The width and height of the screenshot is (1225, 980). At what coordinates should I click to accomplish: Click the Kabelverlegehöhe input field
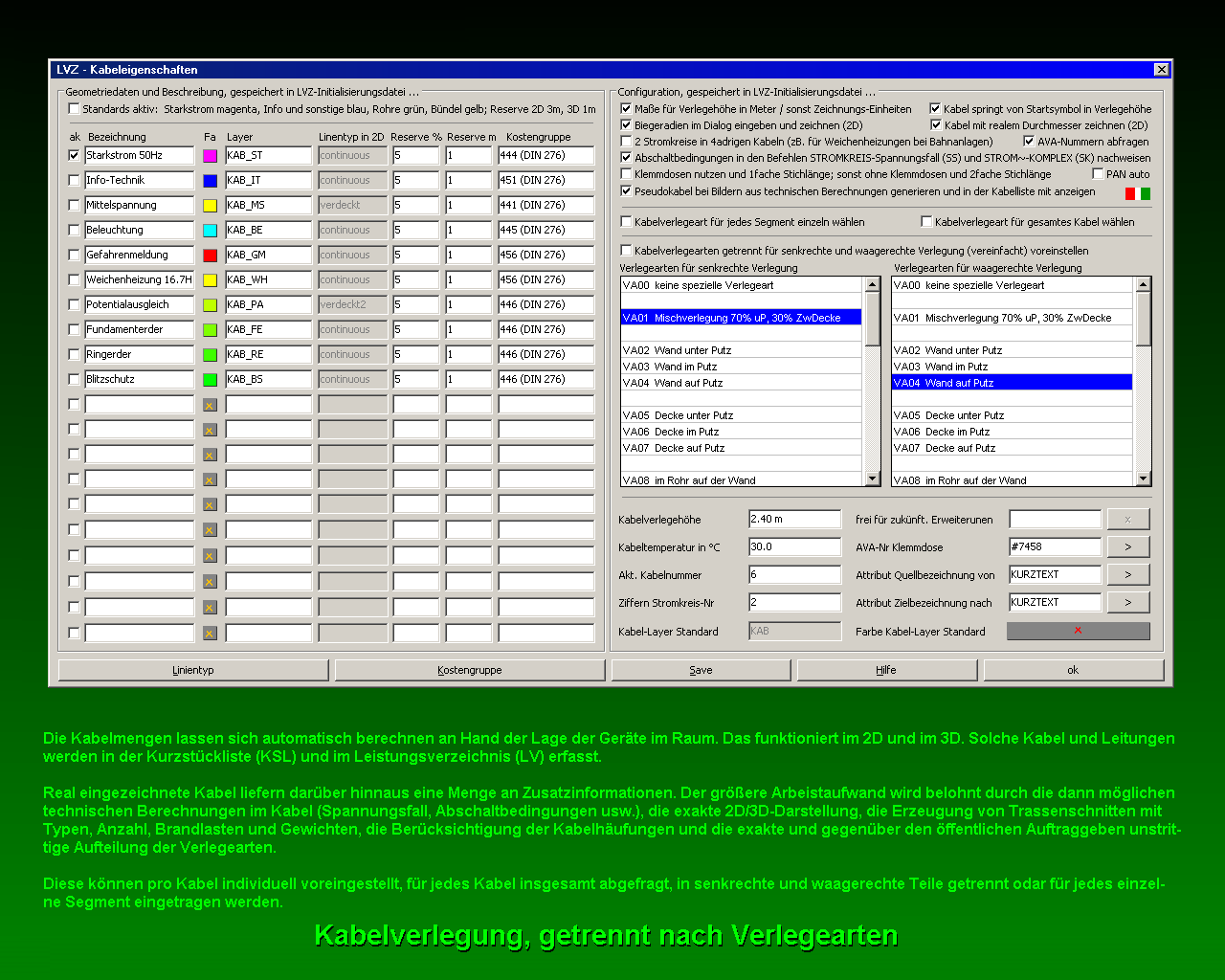point(794,520)
